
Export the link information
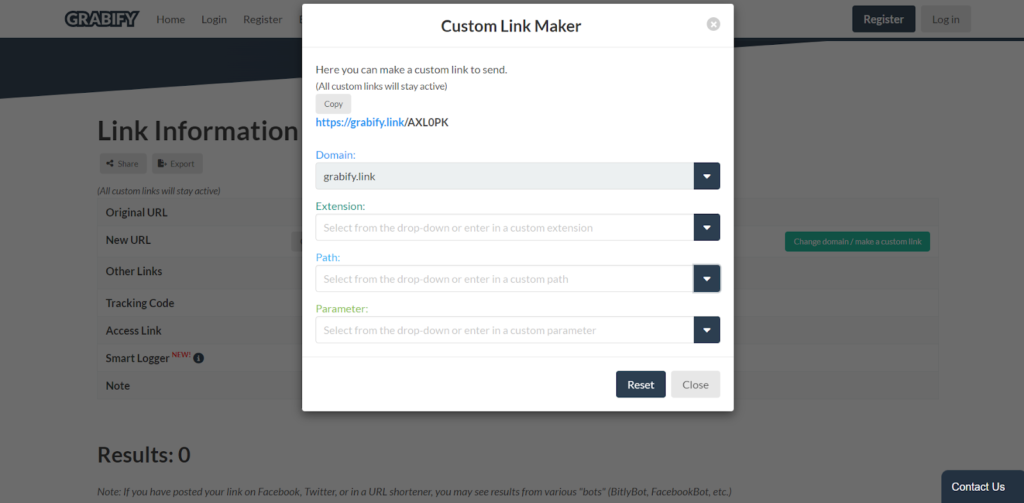(x=177, y=164)
